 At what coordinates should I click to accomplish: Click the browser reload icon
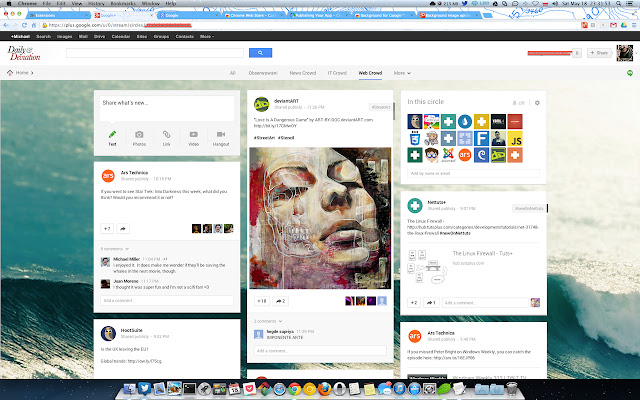(x=24, y=25)
